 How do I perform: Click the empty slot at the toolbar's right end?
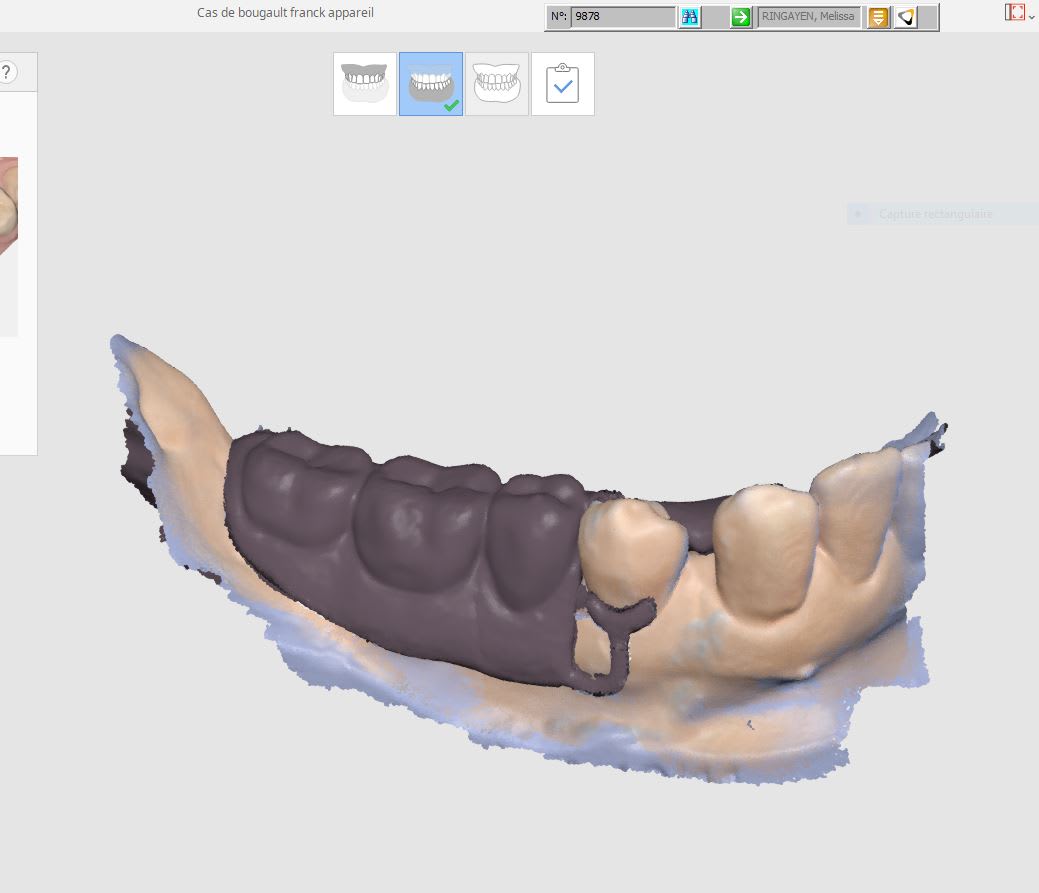click(928, 17)
